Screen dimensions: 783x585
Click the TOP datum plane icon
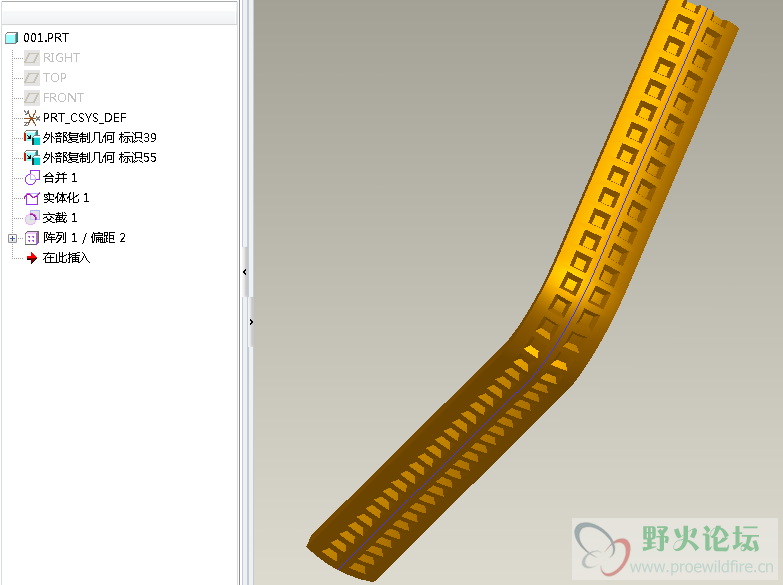tap(32, 78)
